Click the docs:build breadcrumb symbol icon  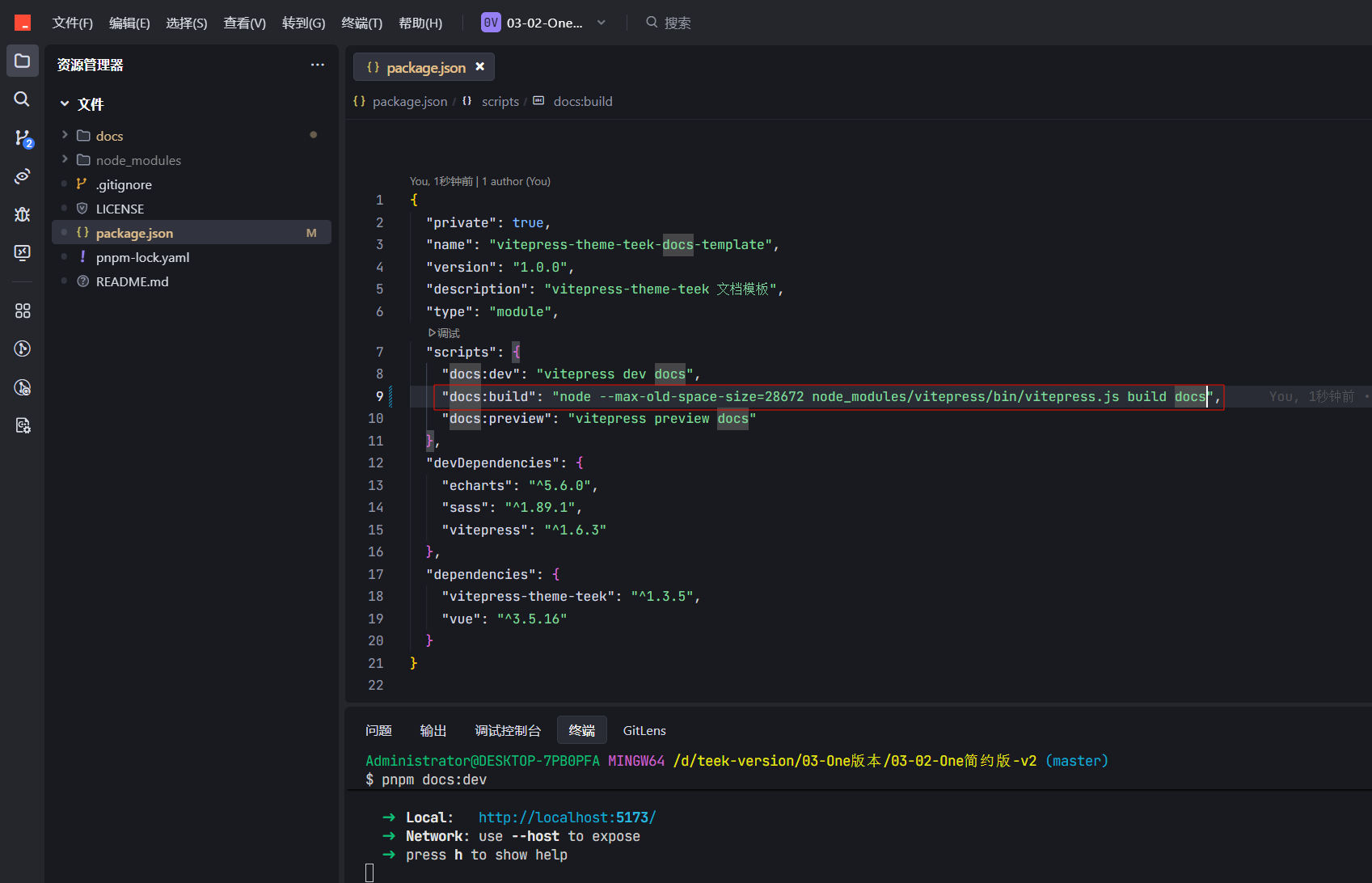tap(538, 101)
